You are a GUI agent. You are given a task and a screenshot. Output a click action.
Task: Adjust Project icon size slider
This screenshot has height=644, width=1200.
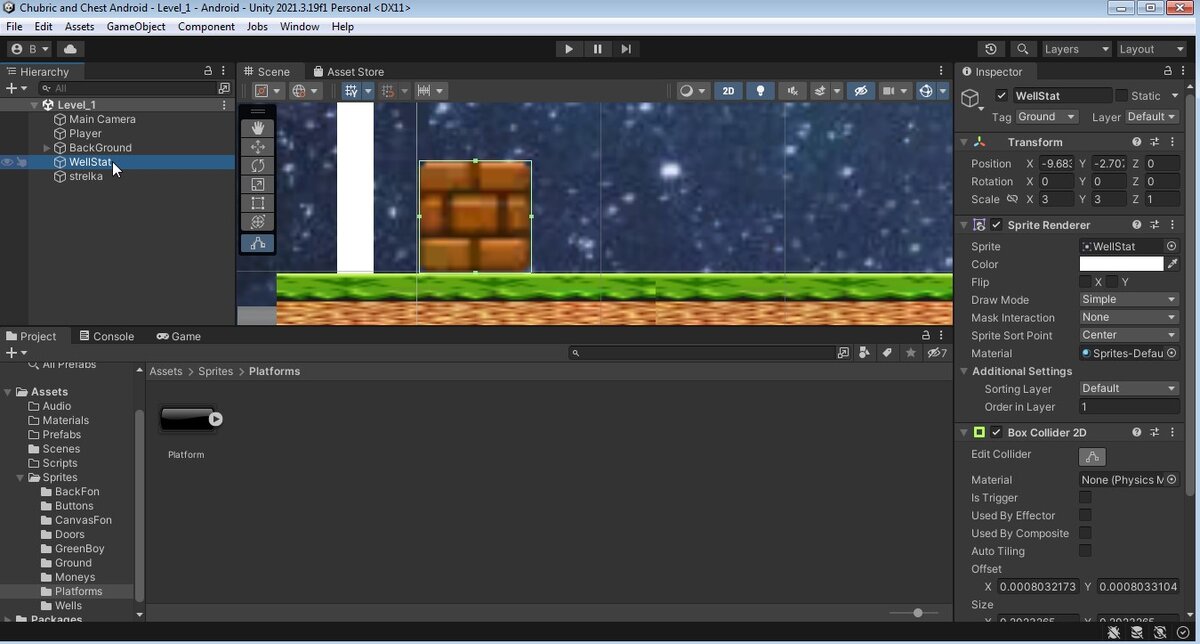(x=918, y=613)
